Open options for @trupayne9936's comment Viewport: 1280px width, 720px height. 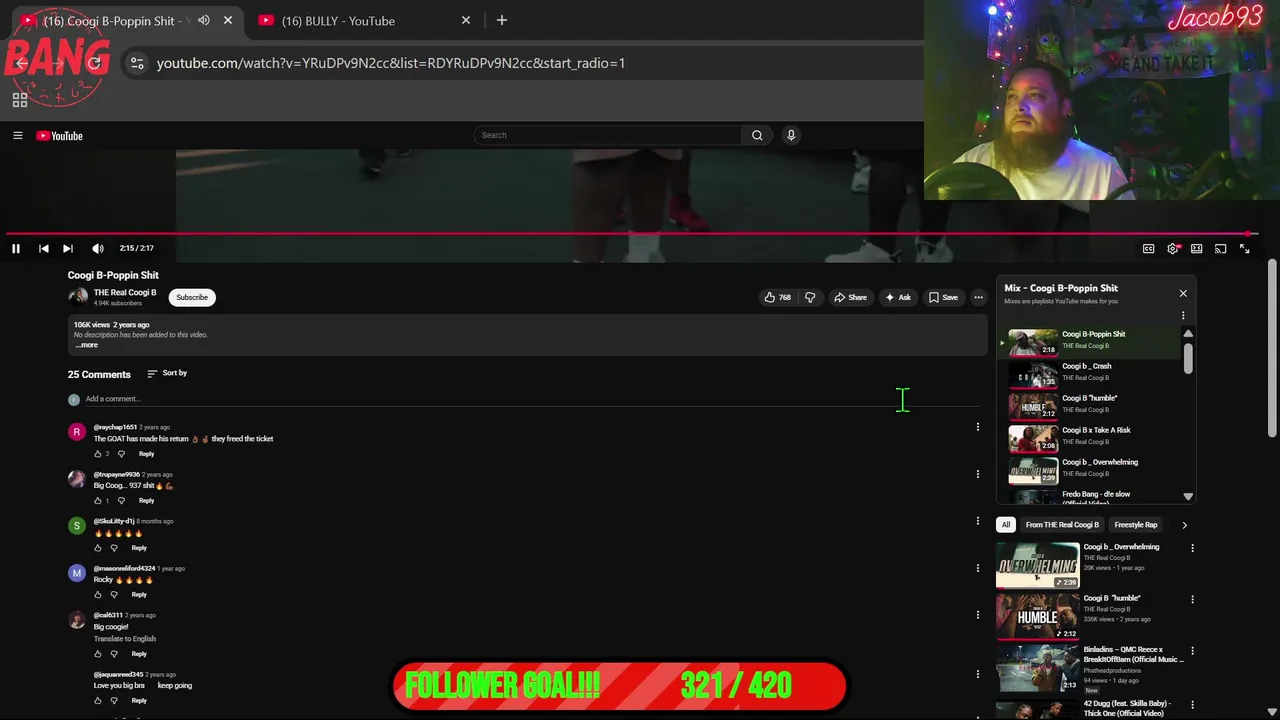tap(978, 474)
